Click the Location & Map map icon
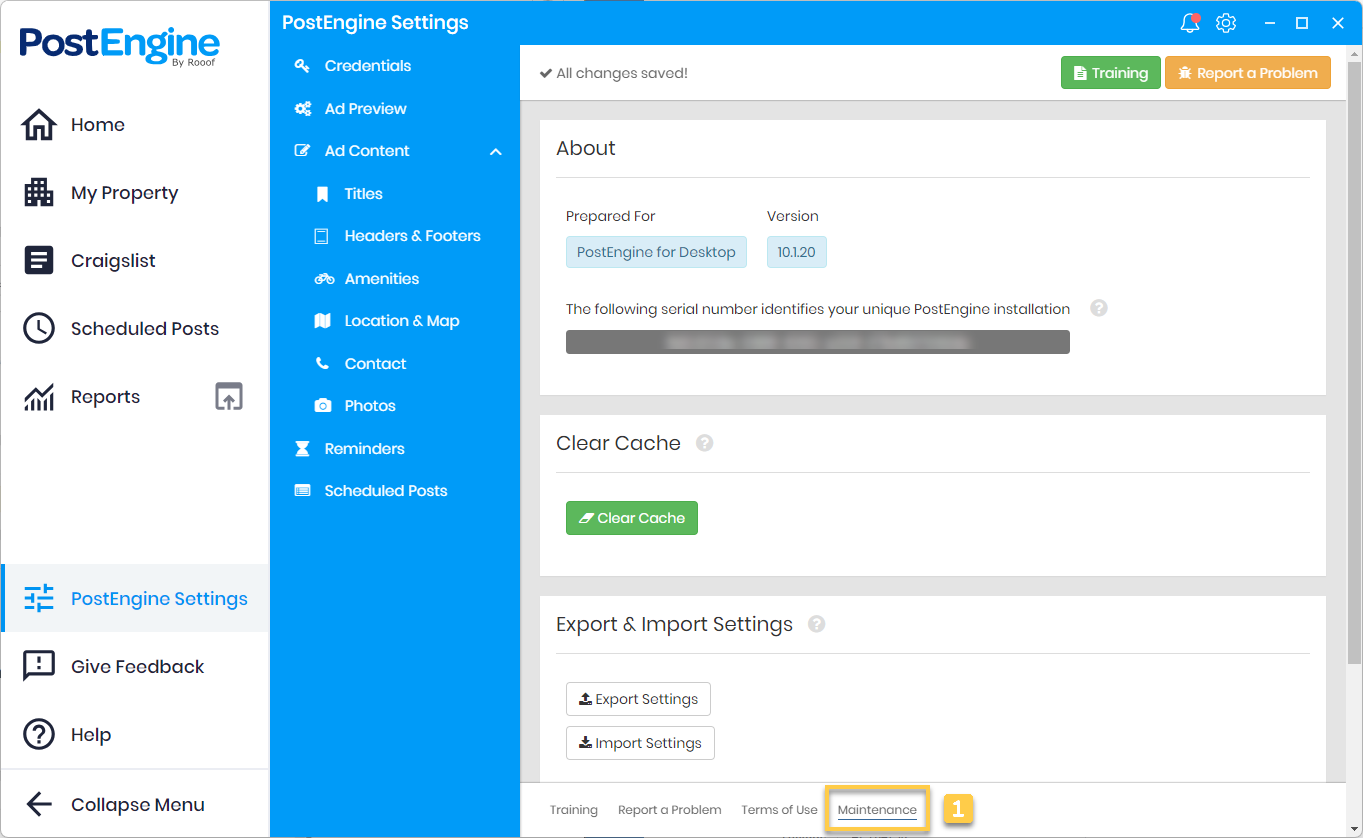 (322, 321)
